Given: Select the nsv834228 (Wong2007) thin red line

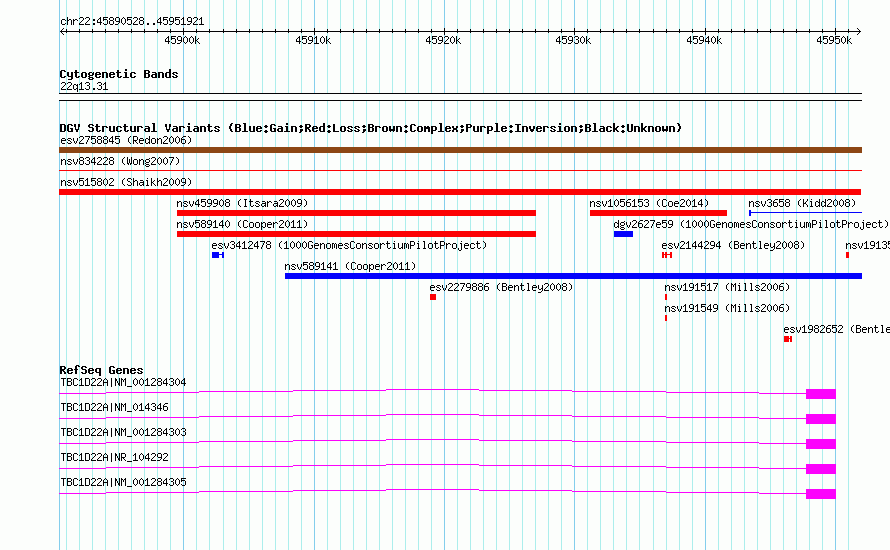Looking at the screenshot, I should (460, 170).
